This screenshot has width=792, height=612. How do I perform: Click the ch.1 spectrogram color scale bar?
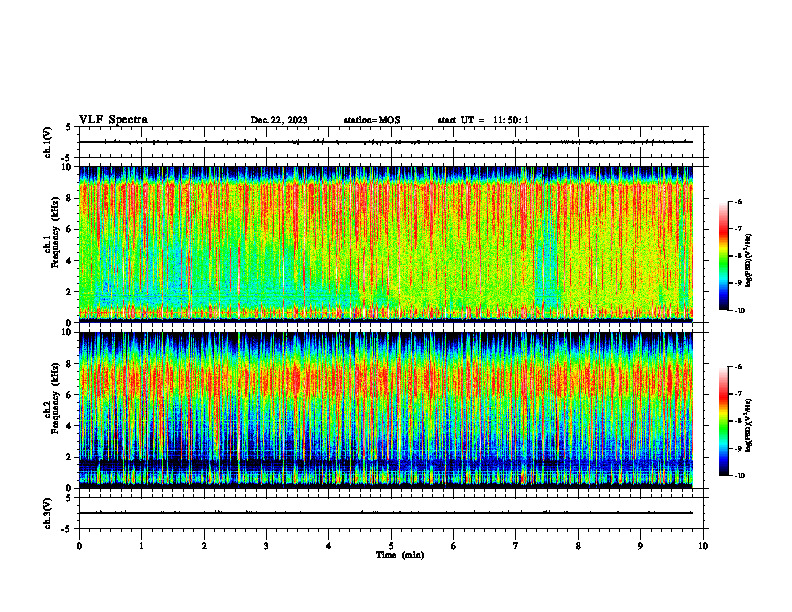coord(723,256)
